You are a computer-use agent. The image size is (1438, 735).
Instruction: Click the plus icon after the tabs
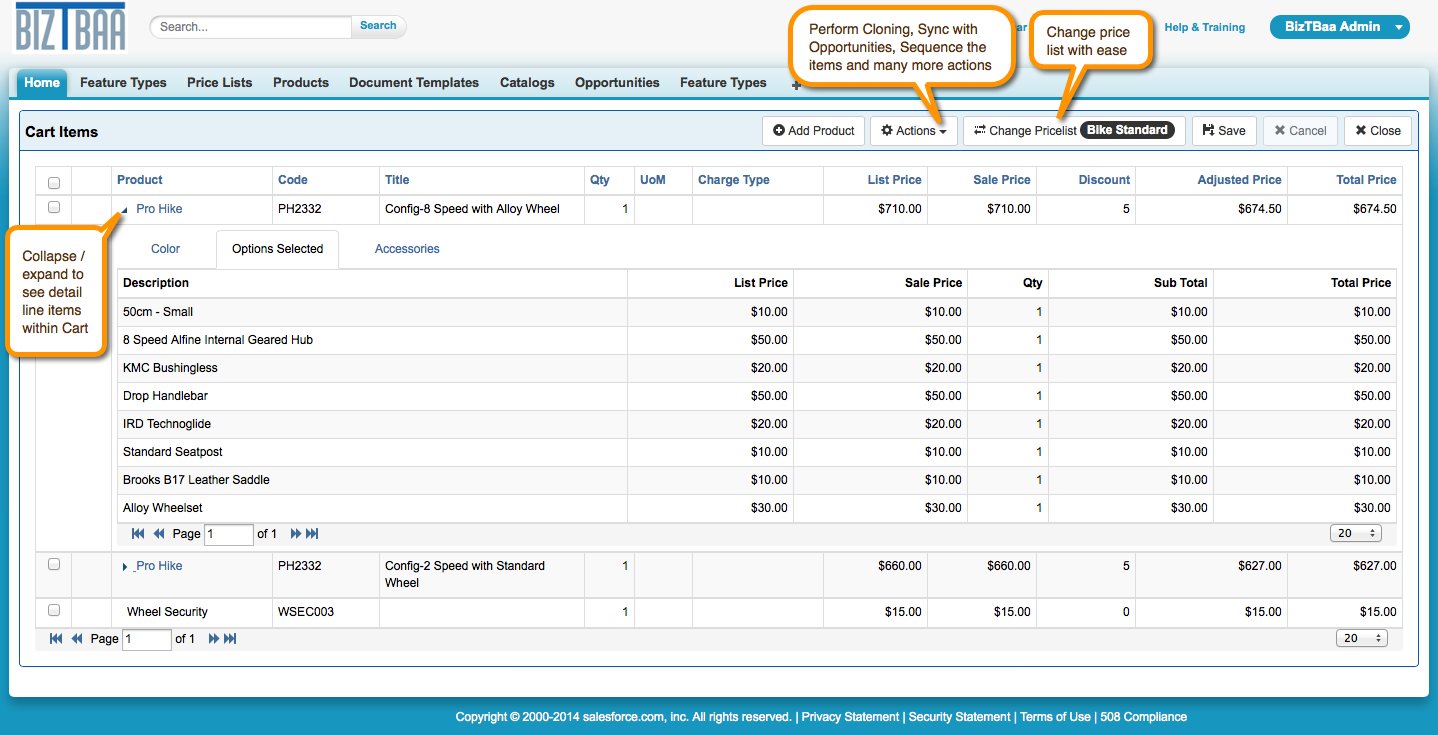[x=796, y=85]
